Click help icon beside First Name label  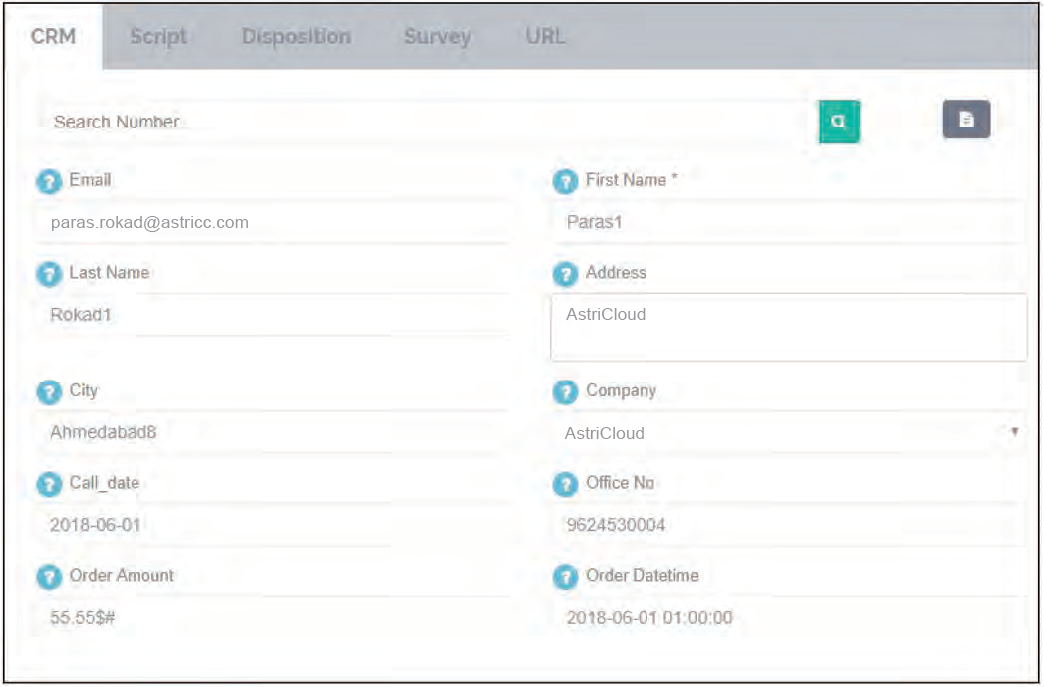565,182
